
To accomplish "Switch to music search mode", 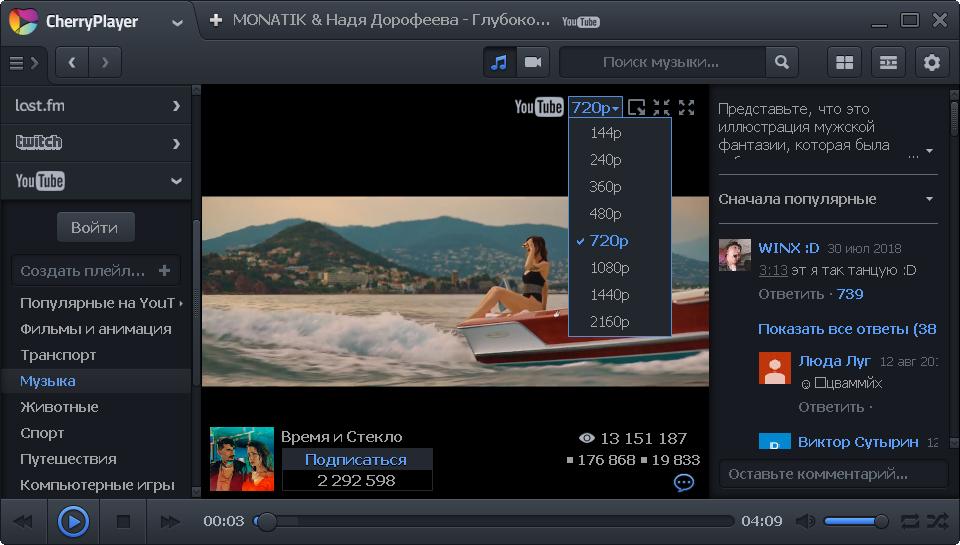I will (x=500, y=62).
